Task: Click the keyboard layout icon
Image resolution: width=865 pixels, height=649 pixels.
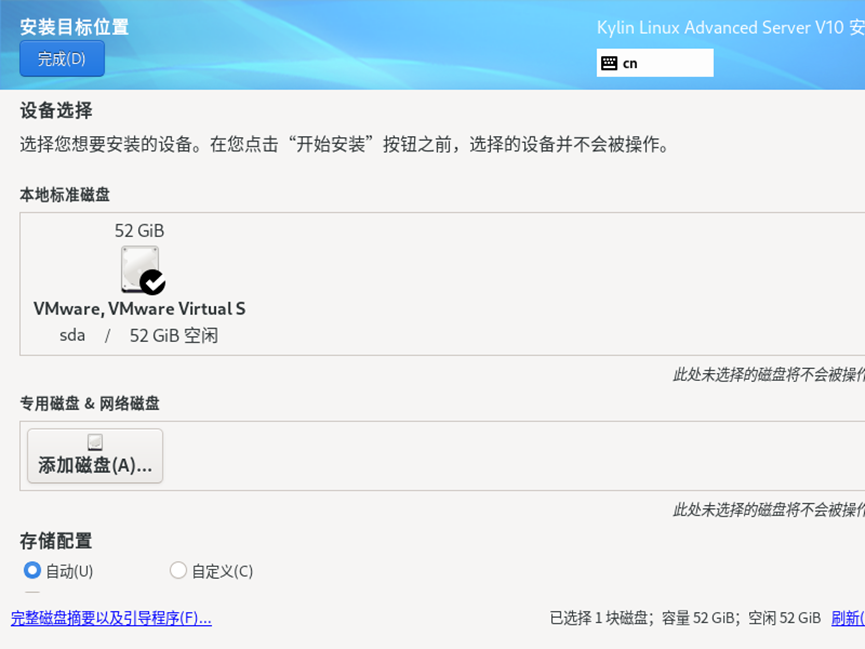Action: click(x=609, y=63)
